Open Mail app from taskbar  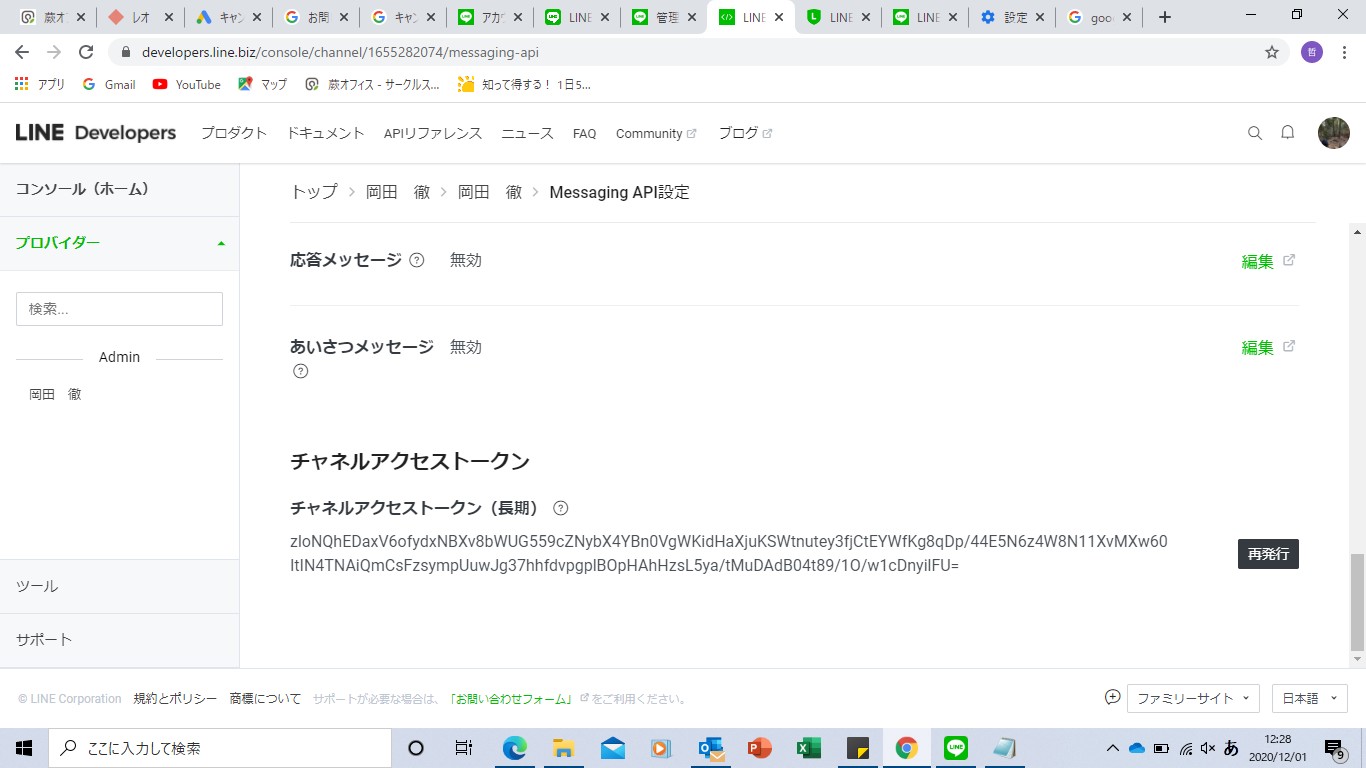click(x=613, y=748)
